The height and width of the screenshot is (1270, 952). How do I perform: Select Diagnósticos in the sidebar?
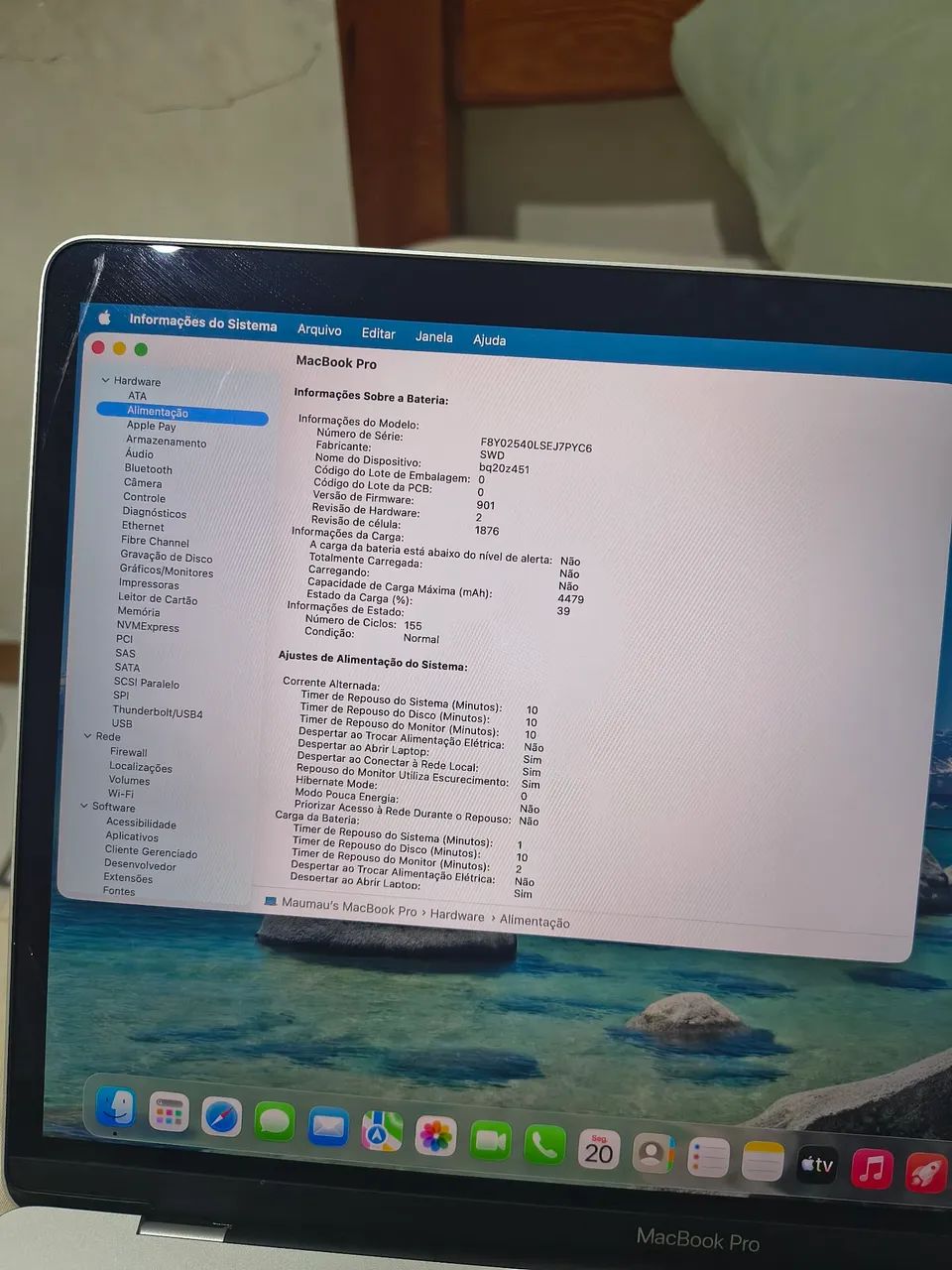click(154, 513)
